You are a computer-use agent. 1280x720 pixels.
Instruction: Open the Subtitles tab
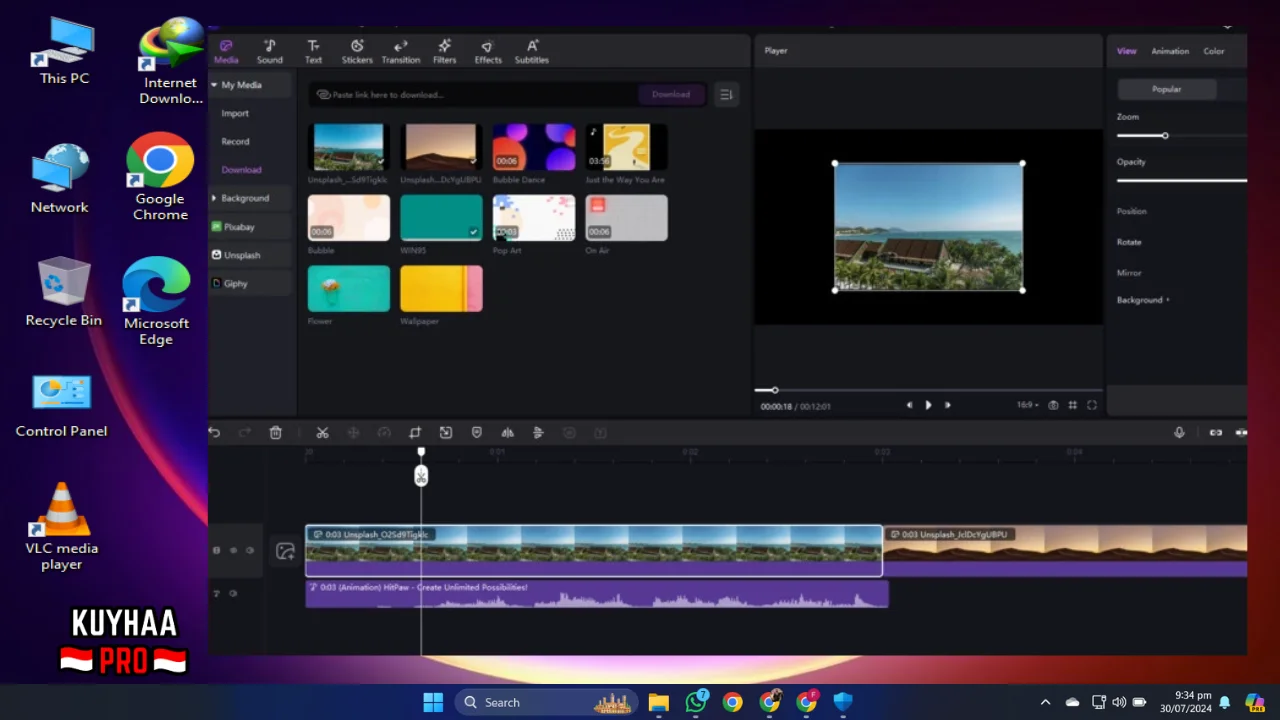click(531, 51)
